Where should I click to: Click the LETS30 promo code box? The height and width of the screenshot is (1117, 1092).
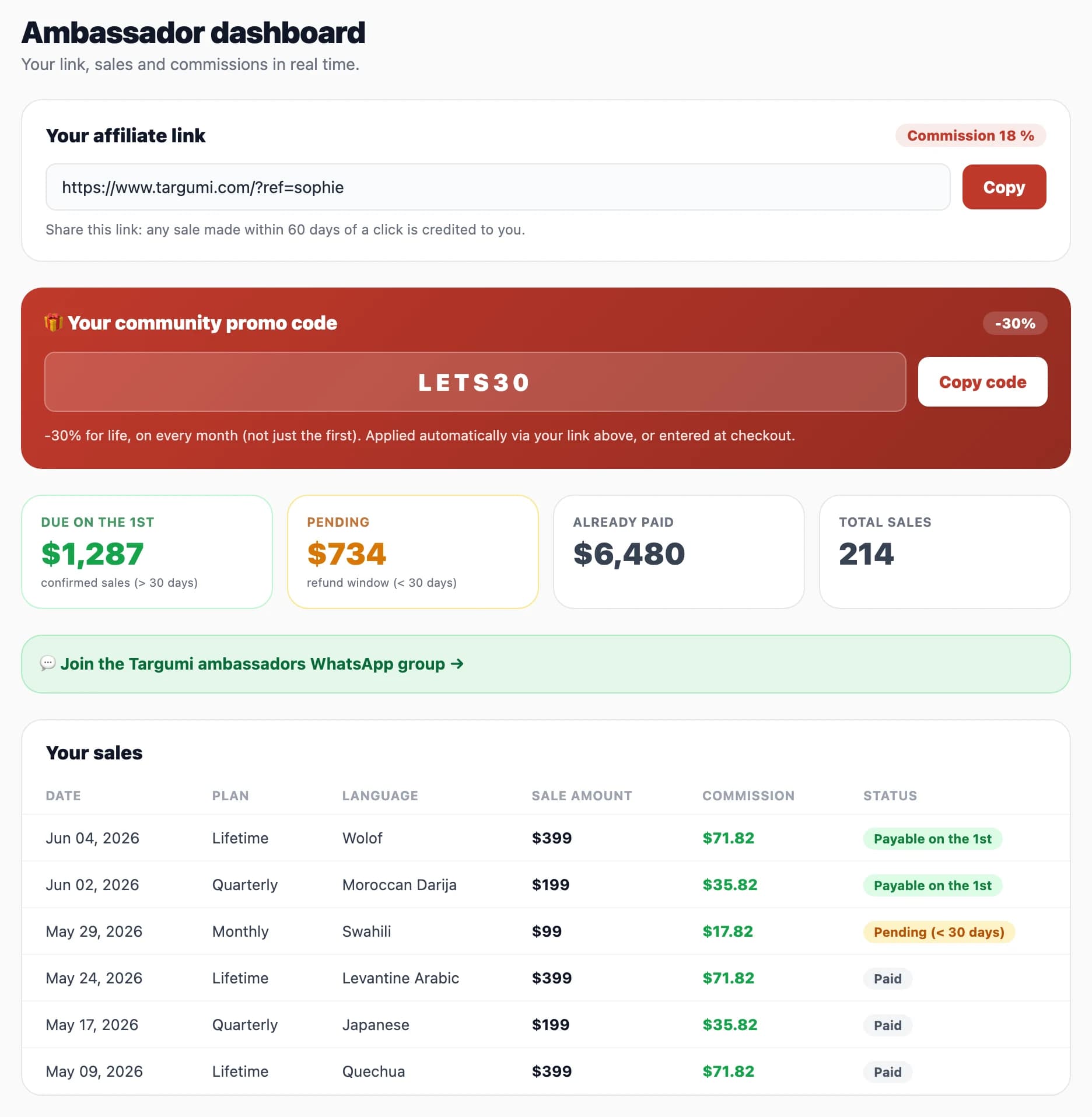tap(475, 381)
